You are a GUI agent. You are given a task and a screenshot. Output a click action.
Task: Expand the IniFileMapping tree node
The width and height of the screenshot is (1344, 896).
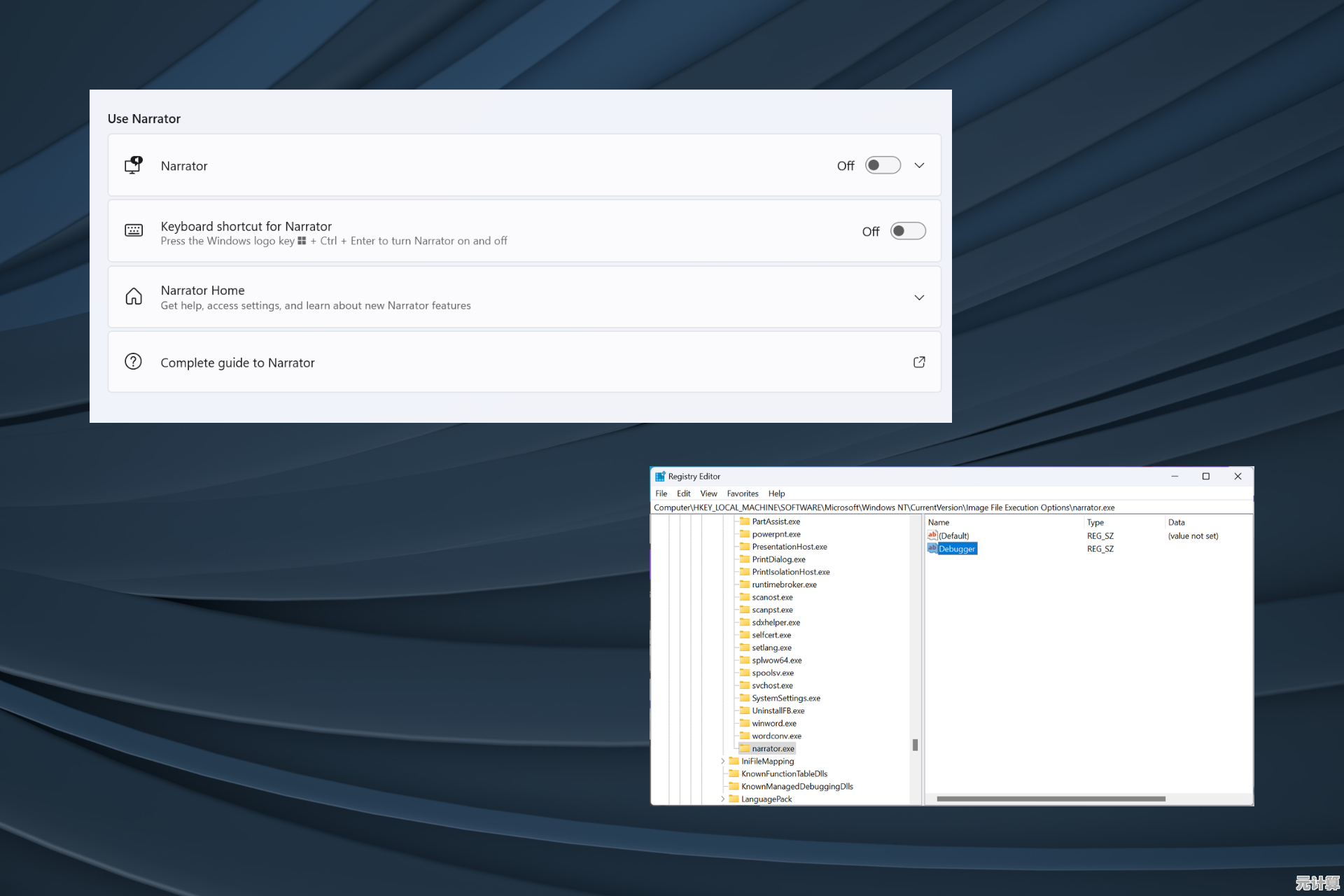[x=722, y=761]
